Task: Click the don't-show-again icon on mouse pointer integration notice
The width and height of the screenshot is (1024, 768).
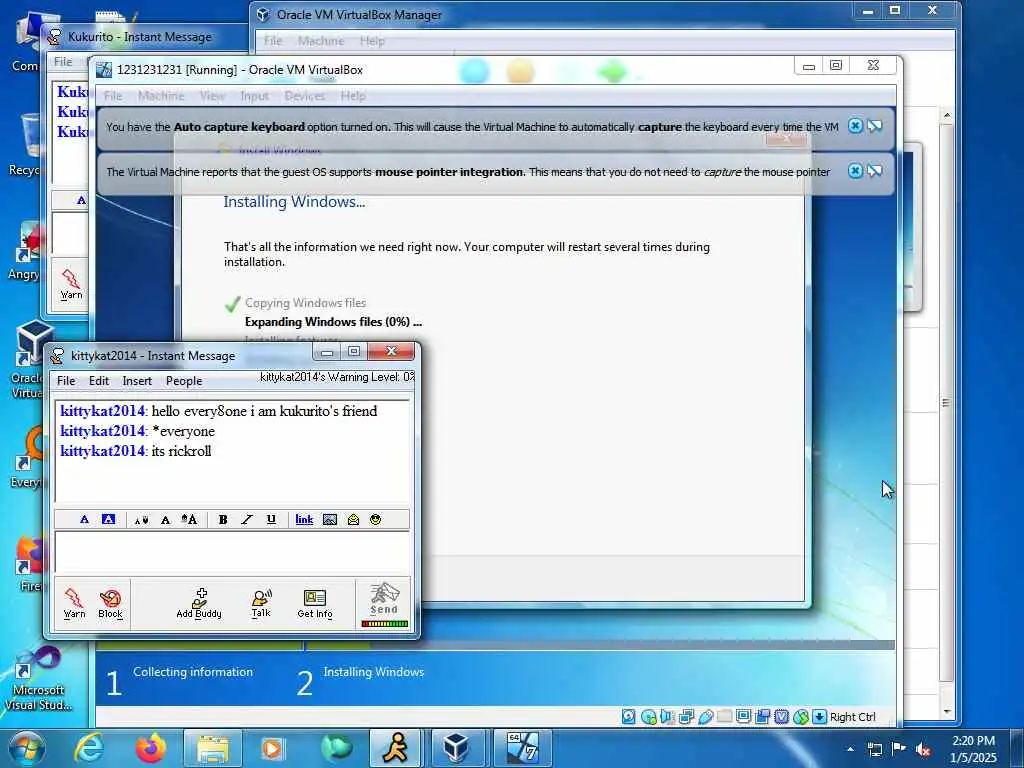Action: (874, 171)
